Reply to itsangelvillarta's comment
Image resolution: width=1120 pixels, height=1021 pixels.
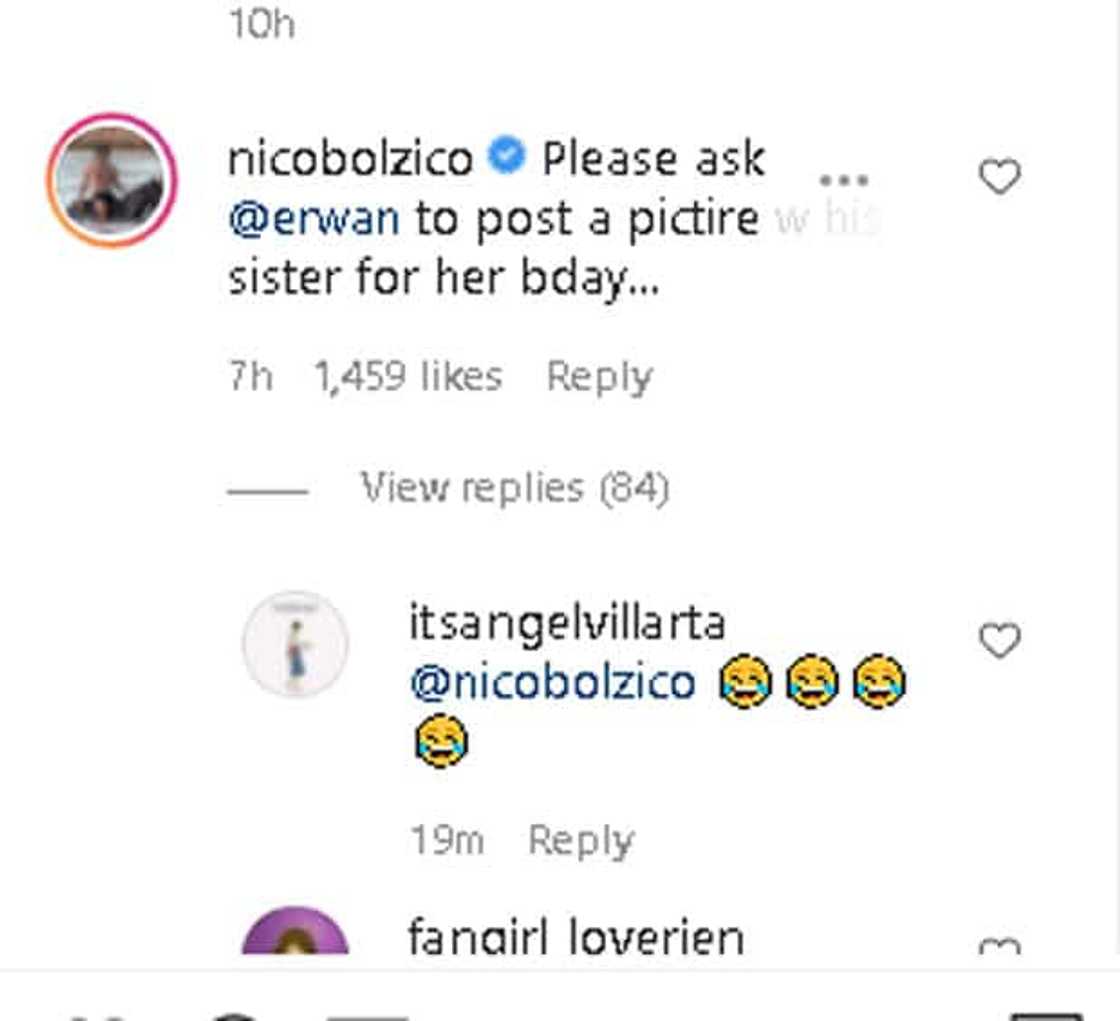point(580,841)
